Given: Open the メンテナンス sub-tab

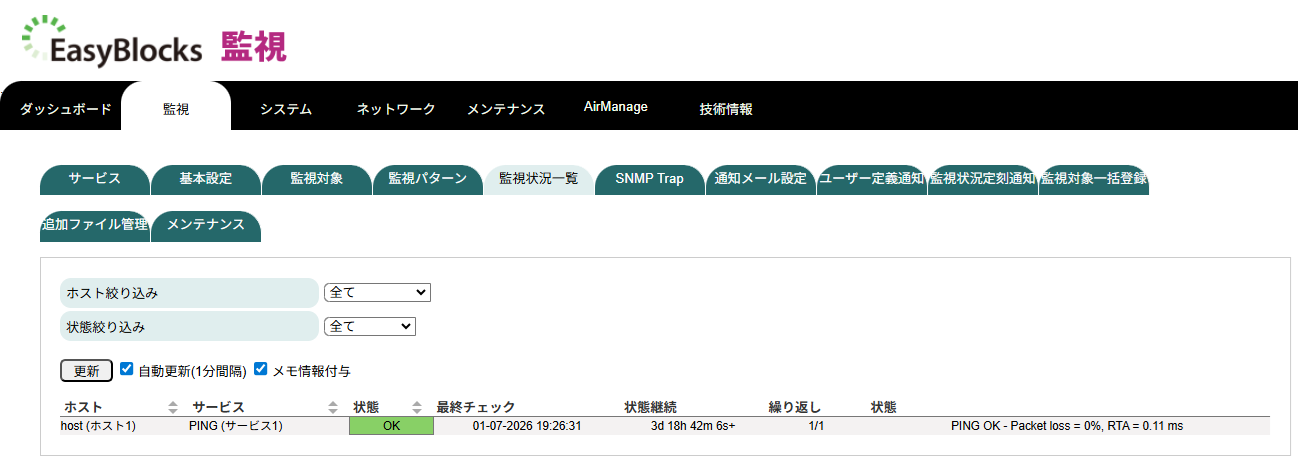Looking at the screenshot, I should (x=206, y=225).
